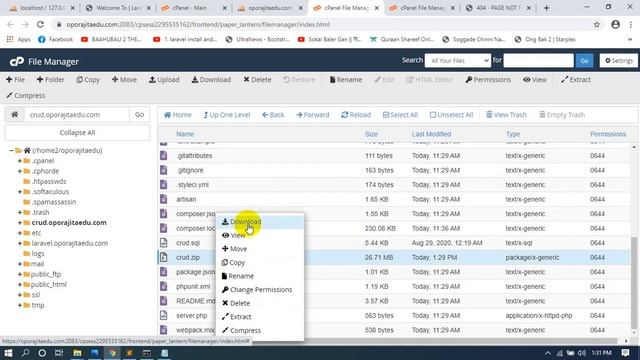The image size is (640, 360).
Task: Expand the .cpanel folder tree node
Action: (20, 161)
